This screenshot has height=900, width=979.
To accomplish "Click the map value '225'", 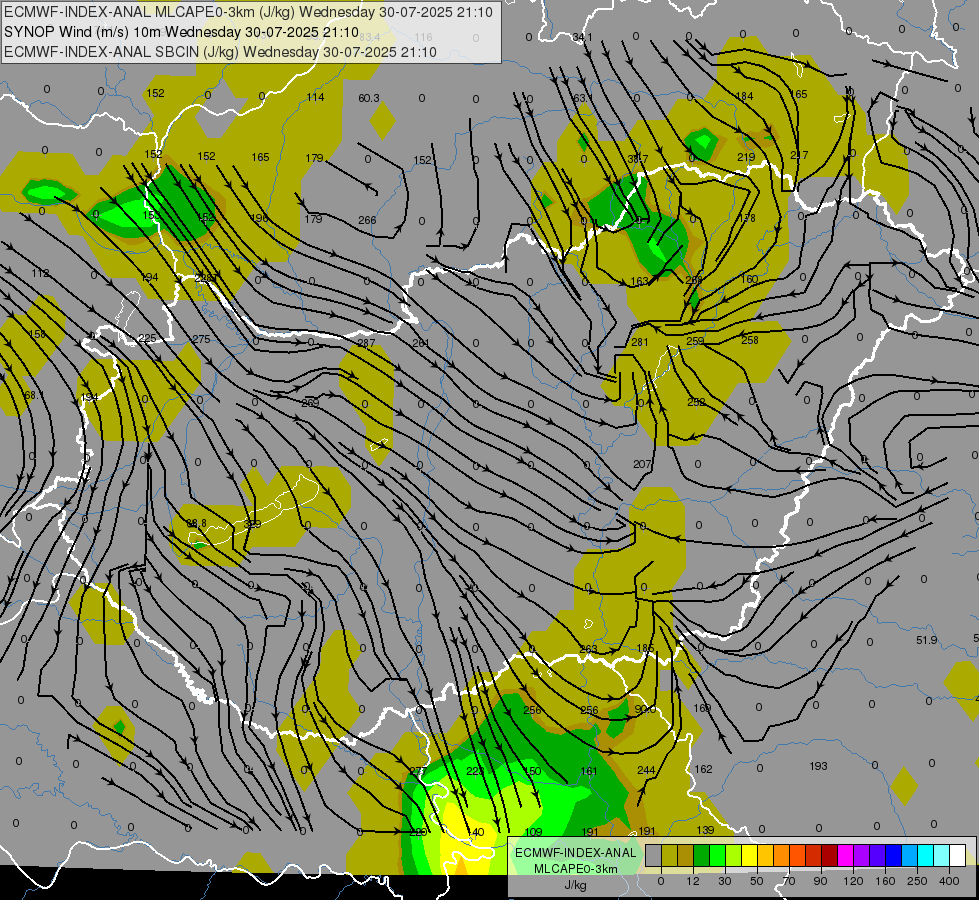I will tap(147, 338).
